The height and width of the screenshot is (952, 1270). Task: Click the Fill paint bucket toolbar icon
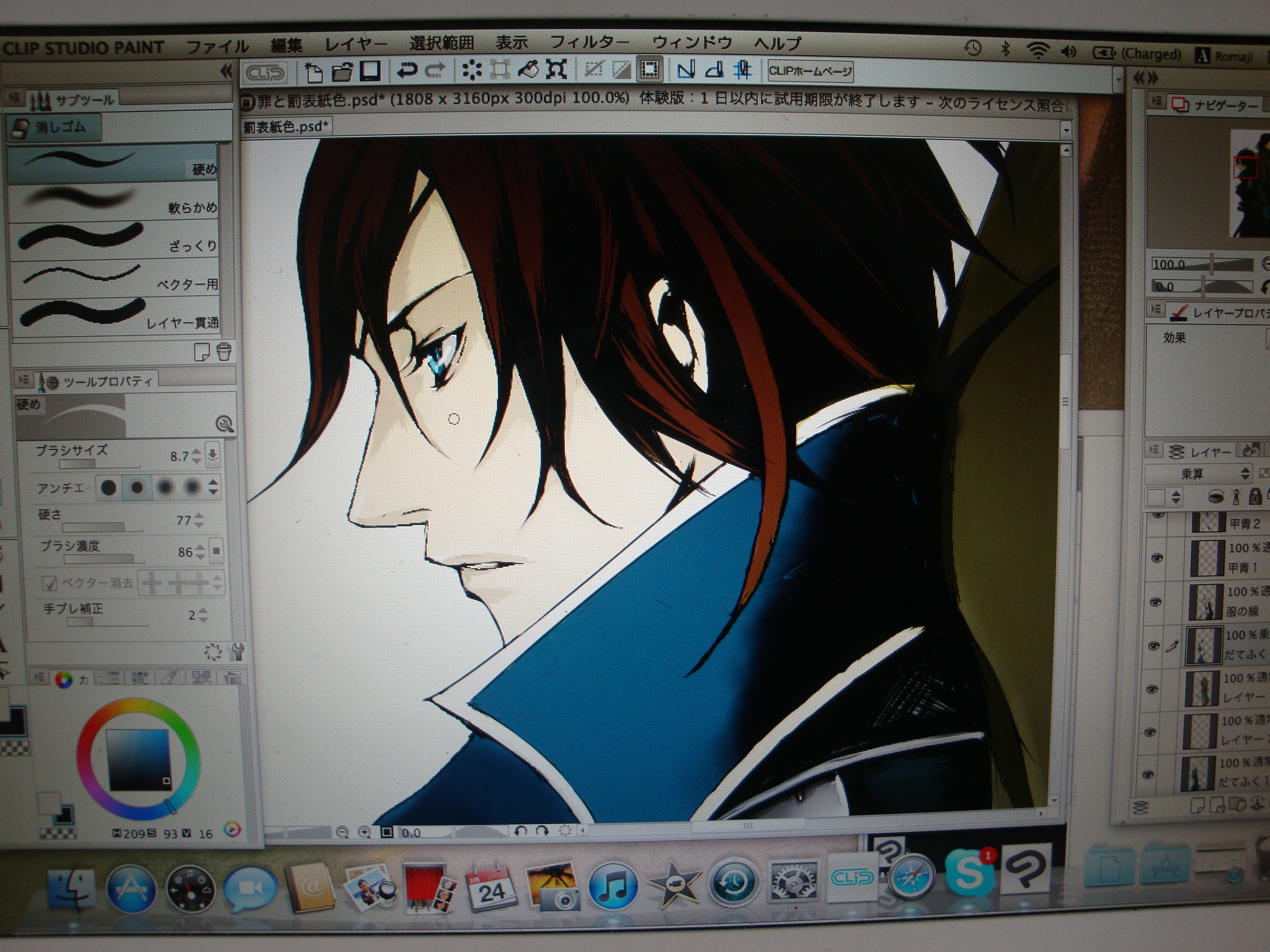pyautogui.click(x=528, y=70)
